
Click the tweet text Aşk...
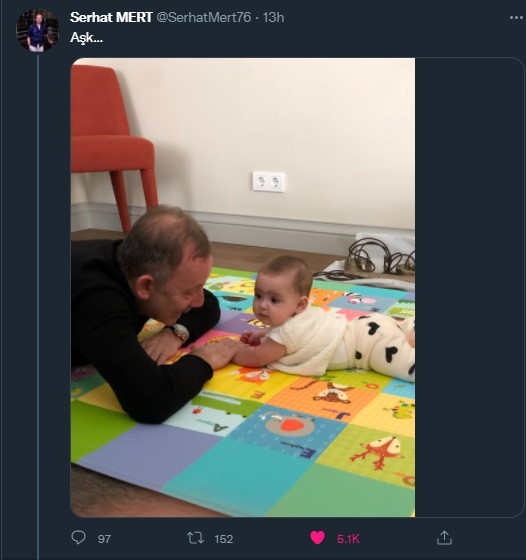click(86, 38)
